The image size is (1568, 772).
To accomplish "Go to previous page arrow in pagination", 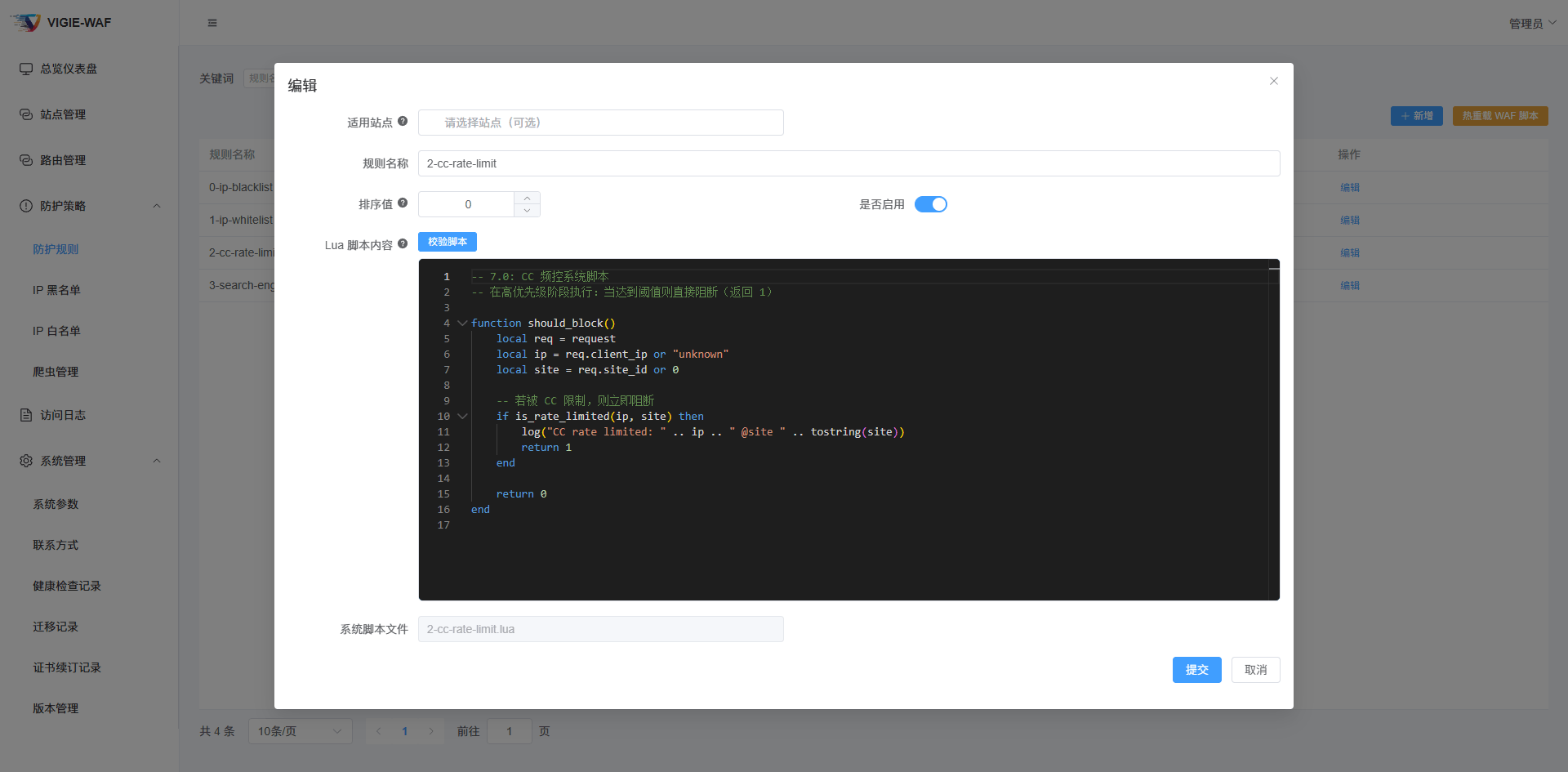I will [x=379, y=731].
